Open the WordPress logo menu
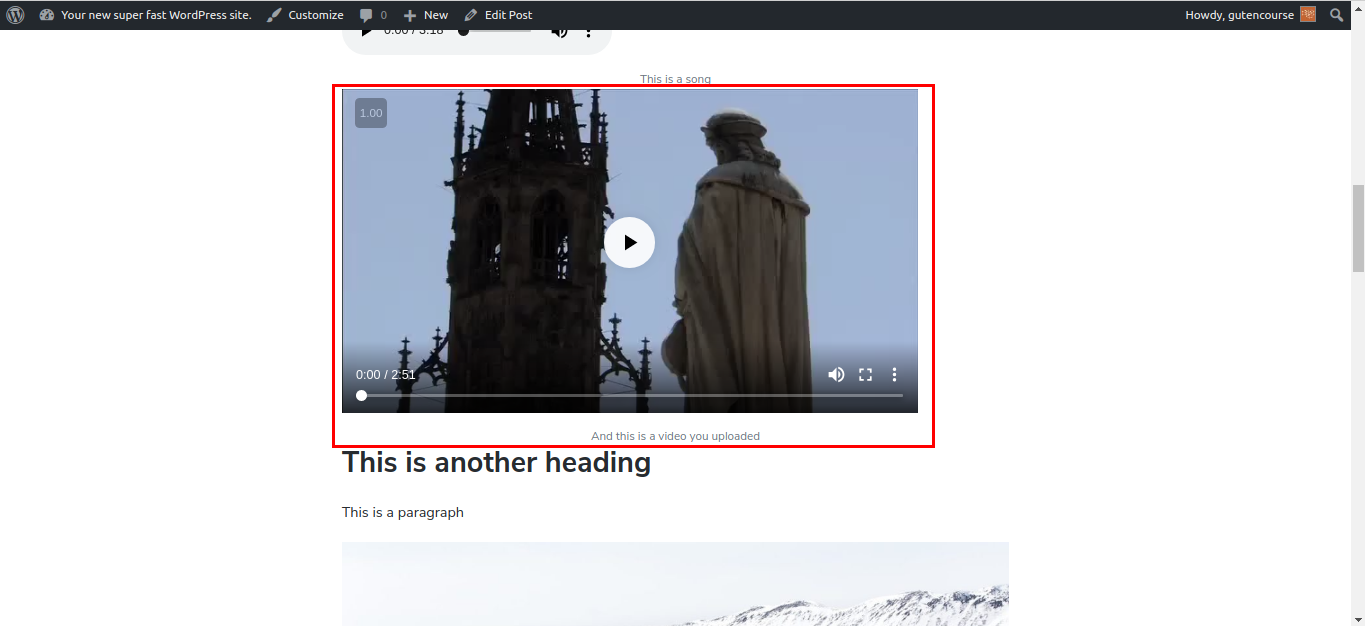Screen dimensions: 1365x626 [15, 15]
